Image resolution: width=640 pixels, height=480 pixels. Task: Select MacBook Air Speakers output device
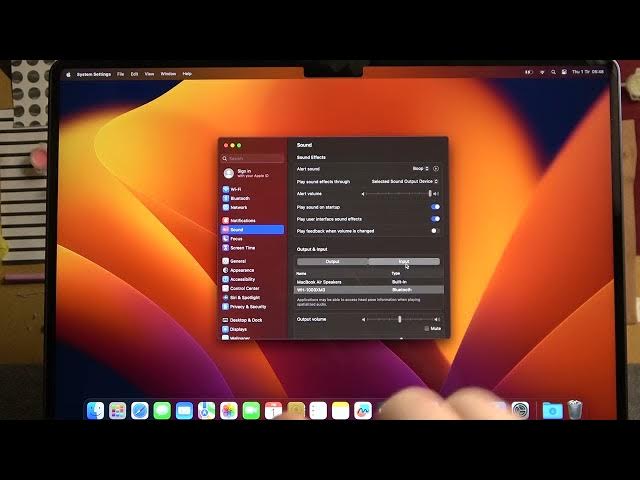pos(369,282)
